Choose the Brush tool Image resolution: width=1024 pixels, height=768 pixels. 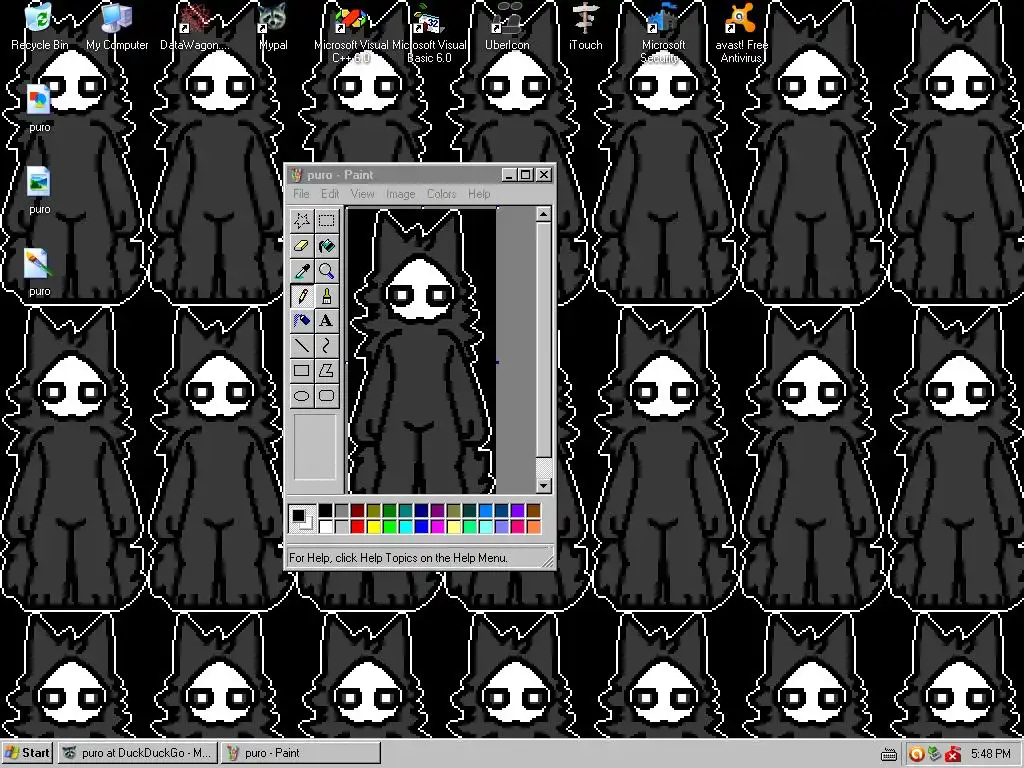click(x=327, y=296)
